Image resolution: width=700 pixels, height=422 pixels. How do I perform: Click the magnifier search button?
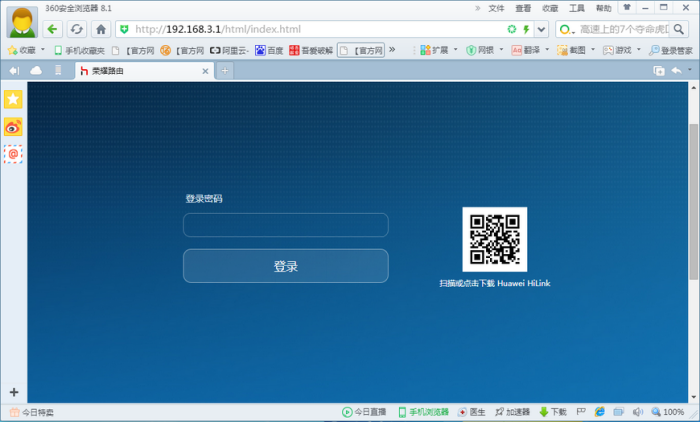679,29
